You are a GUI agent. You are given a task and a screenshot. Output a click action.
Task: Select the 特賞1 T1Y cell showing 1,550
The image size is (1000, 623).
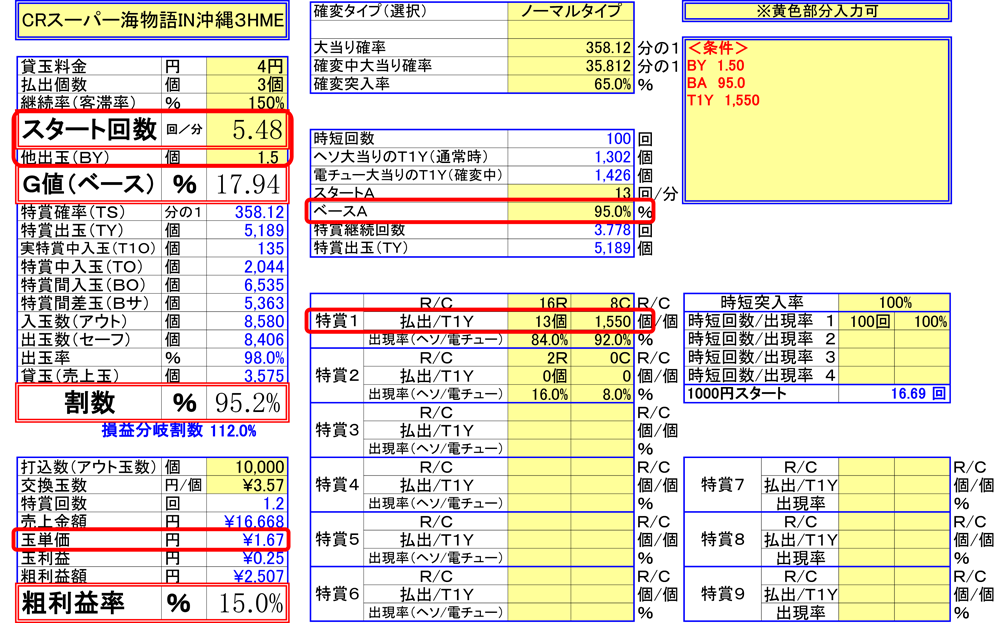click(x=602, y=321)
